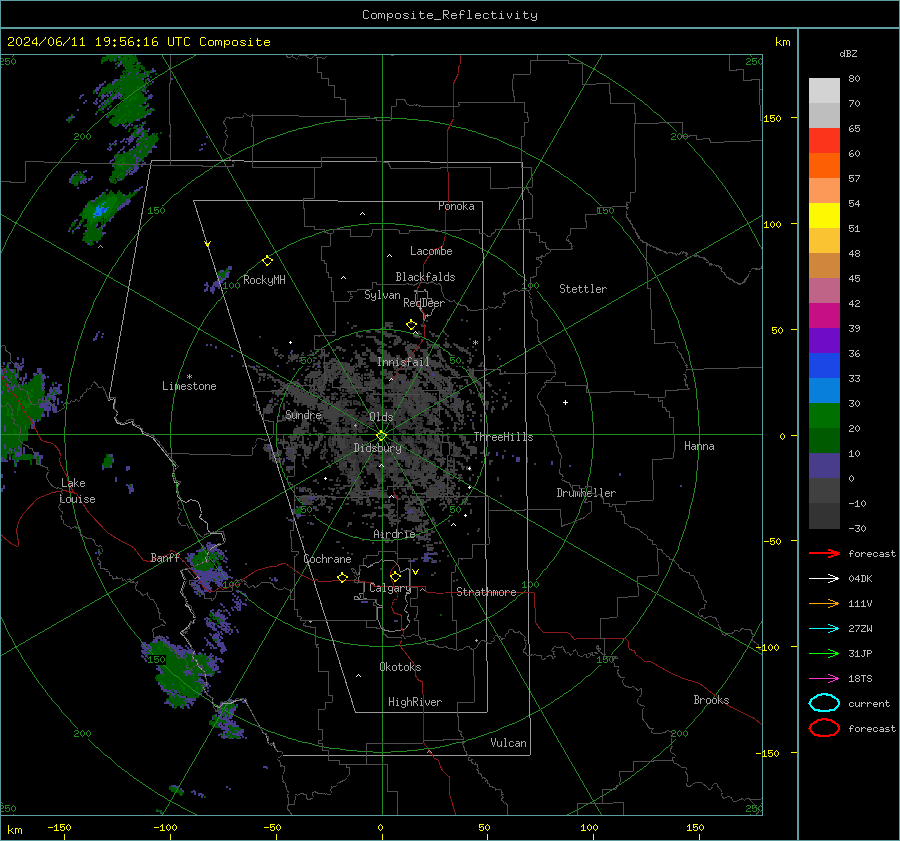Click the Composite_Reflectivity title
Screen dimensions: 900x841
coord(450,15)
